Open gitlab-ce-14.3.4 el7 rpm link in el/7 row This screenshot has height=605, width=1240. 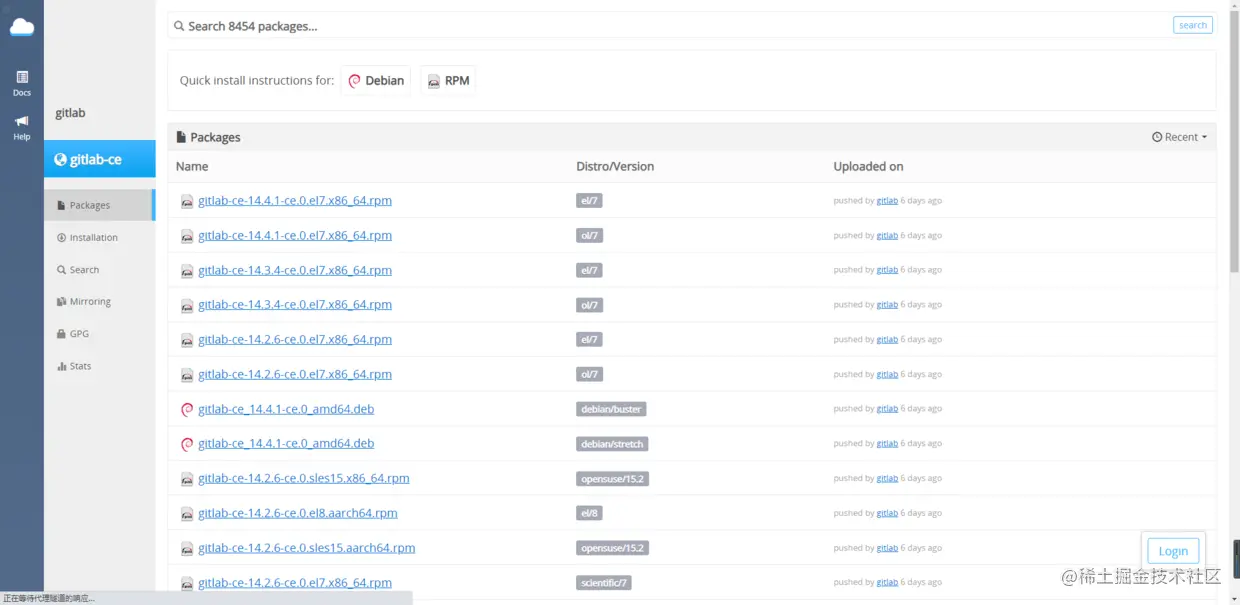(295, 271)
